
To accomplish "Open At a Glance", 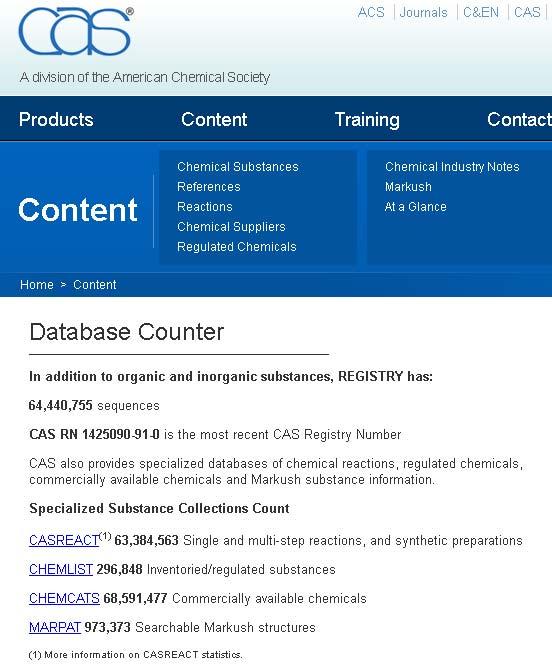I will click(415, 206).
